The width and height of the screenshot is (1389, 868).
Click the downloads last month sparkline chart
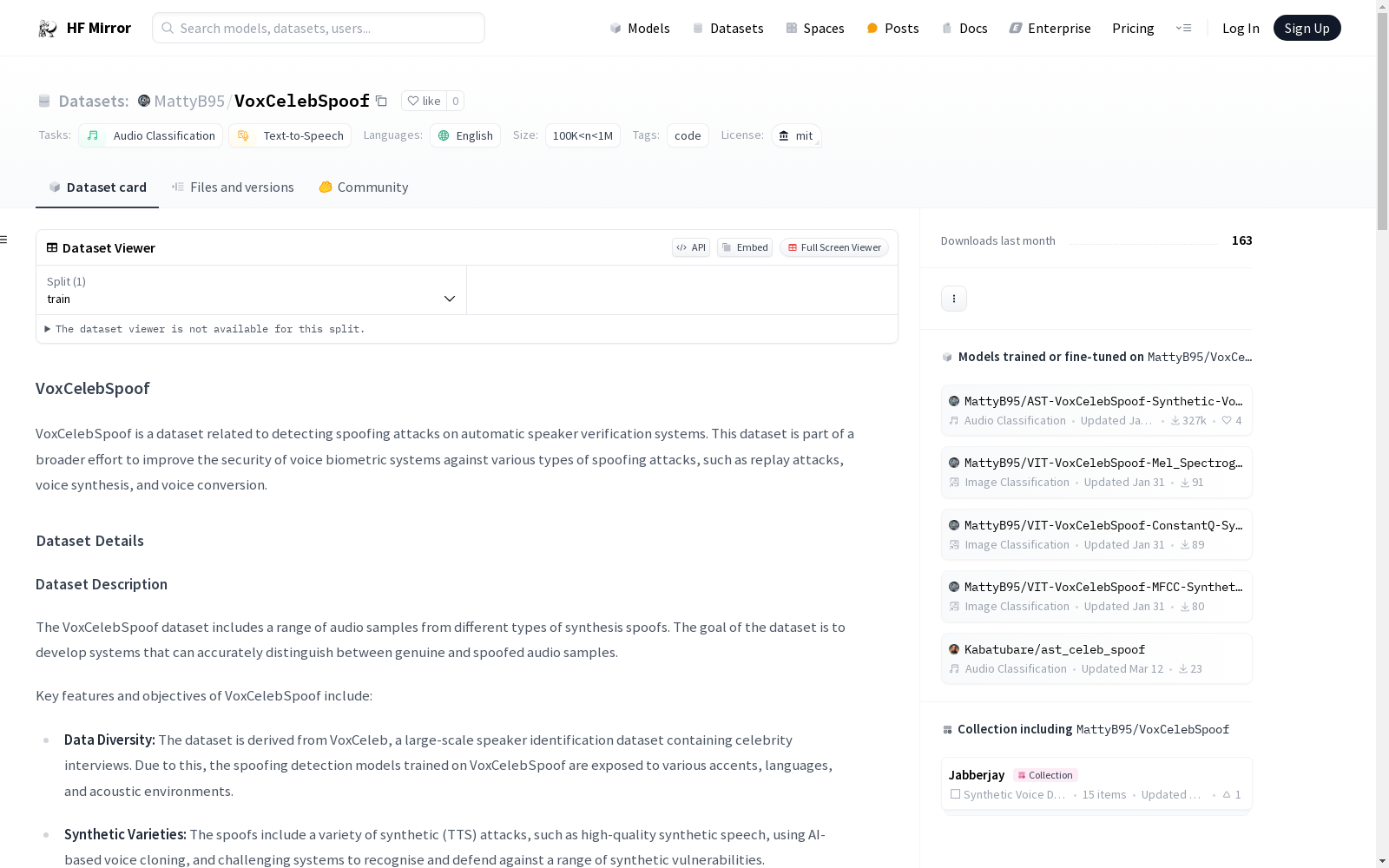click(1143, 241)
